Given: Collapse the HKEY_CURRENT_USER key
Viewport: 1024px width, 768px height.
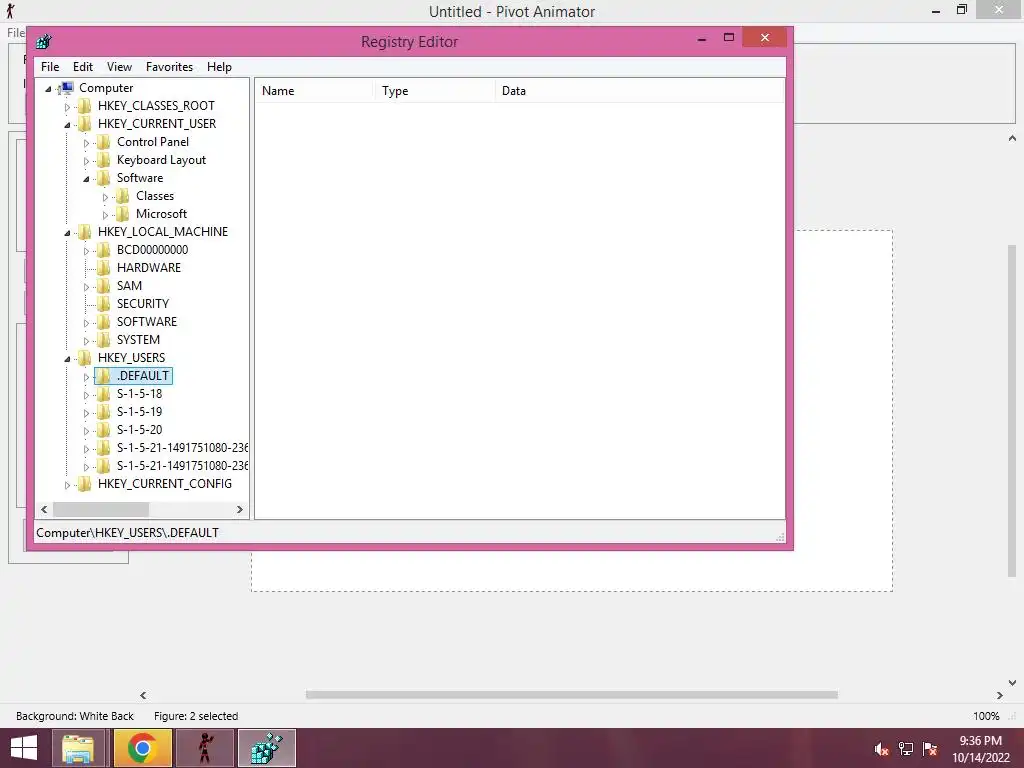Looking at the screenshot, I should [x=67, y=125].
